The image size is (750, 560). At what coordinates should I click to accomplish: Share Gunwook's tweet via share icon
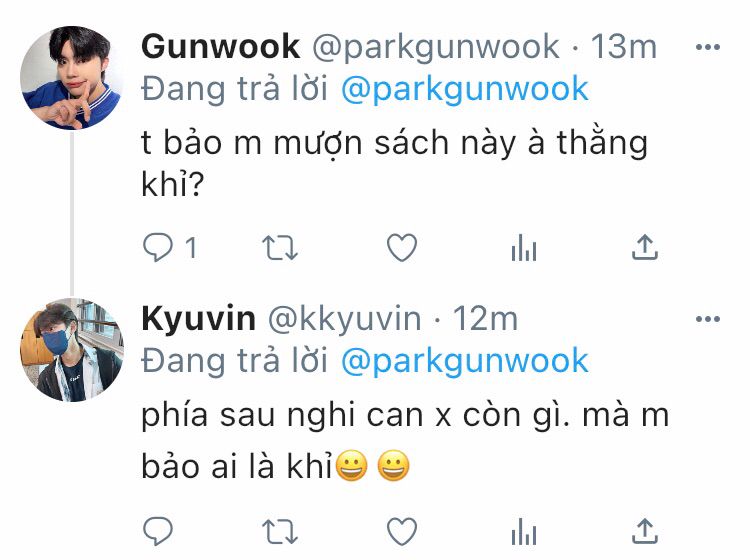click(645, 247)
